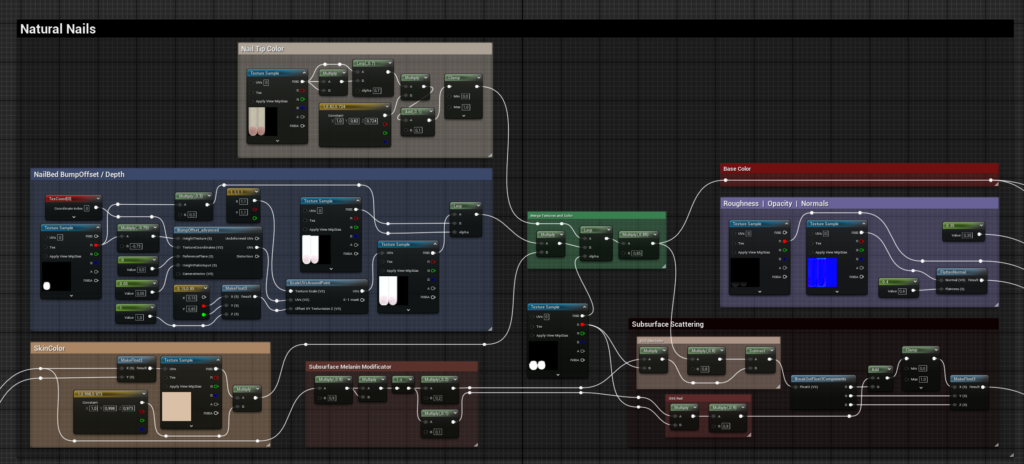Click red R output pin on roughness Texture Sample
Viewport: 1024px width, 464px height.
point(784,240)
